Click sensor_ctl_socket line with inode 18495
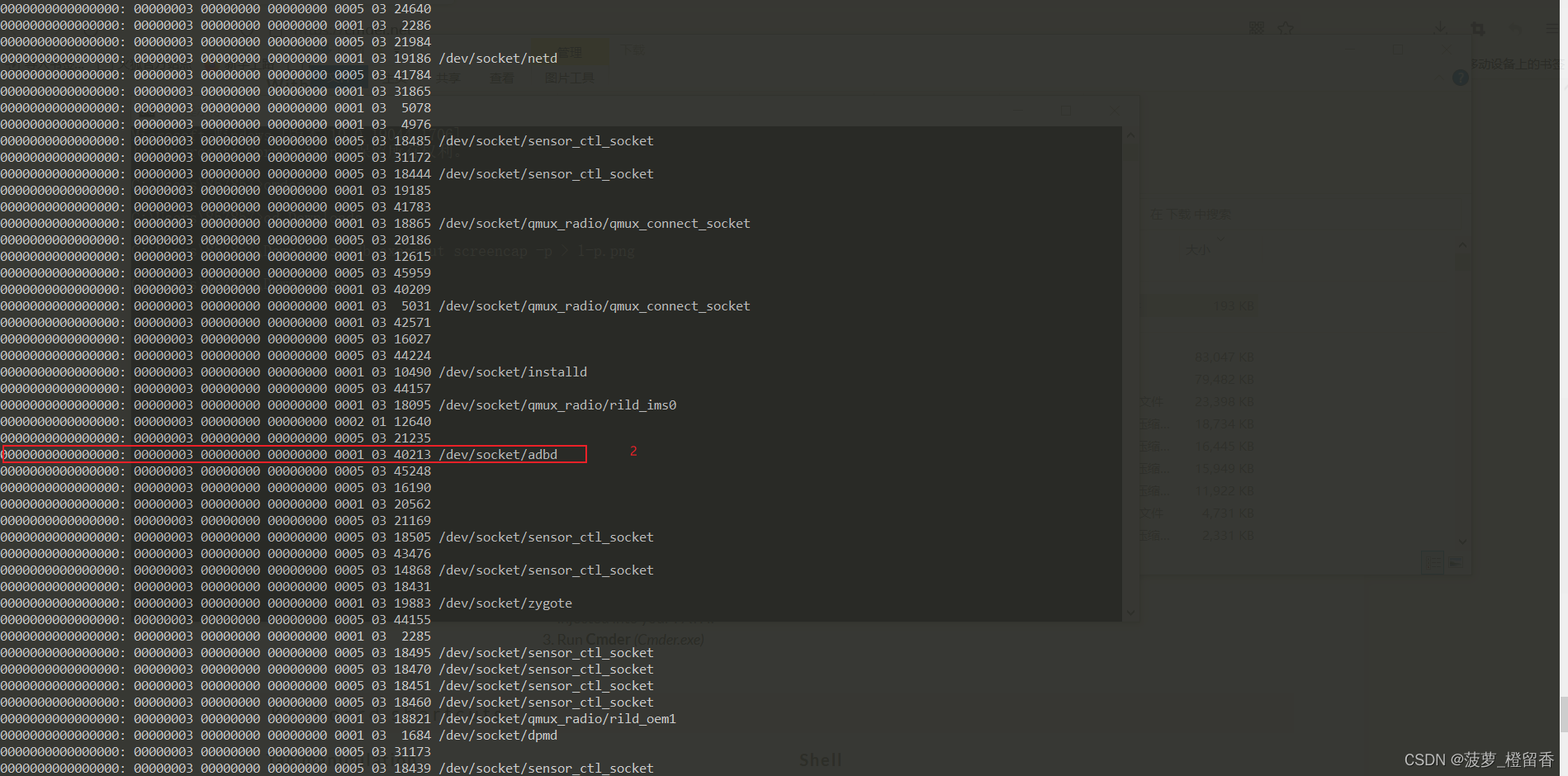 327,653
